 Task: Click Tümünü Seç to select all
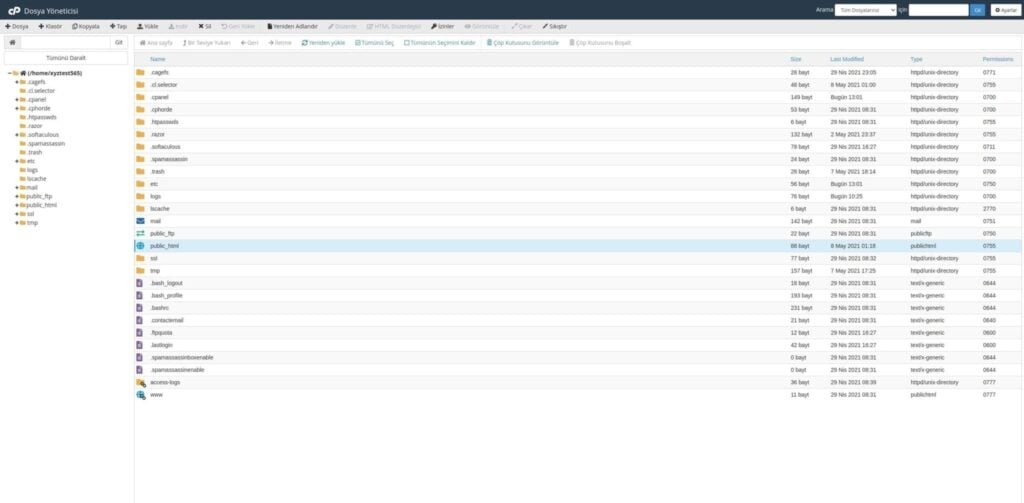click(375, 43)
